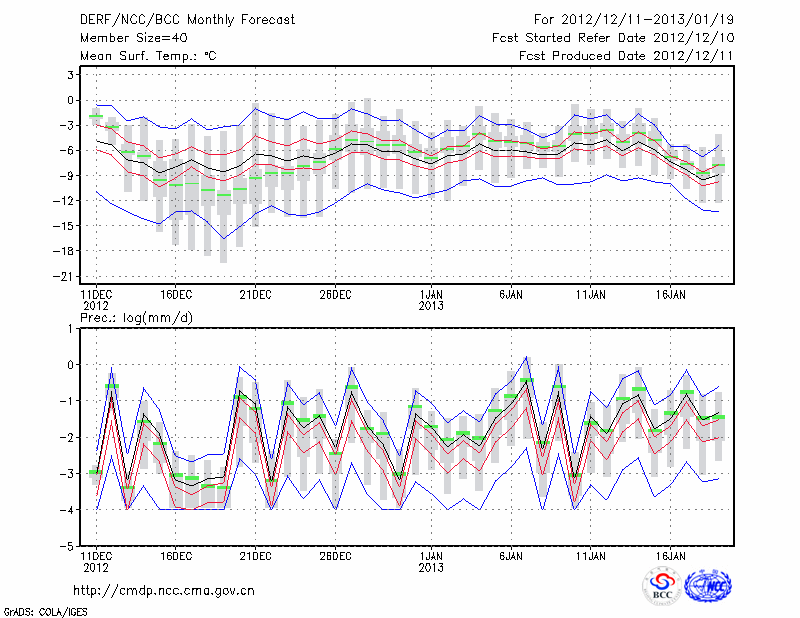The height and width of the screenshot is (618, 800).
Task: Select 26DEC tick on precipitation chart axis
Action: pos(335,555)
